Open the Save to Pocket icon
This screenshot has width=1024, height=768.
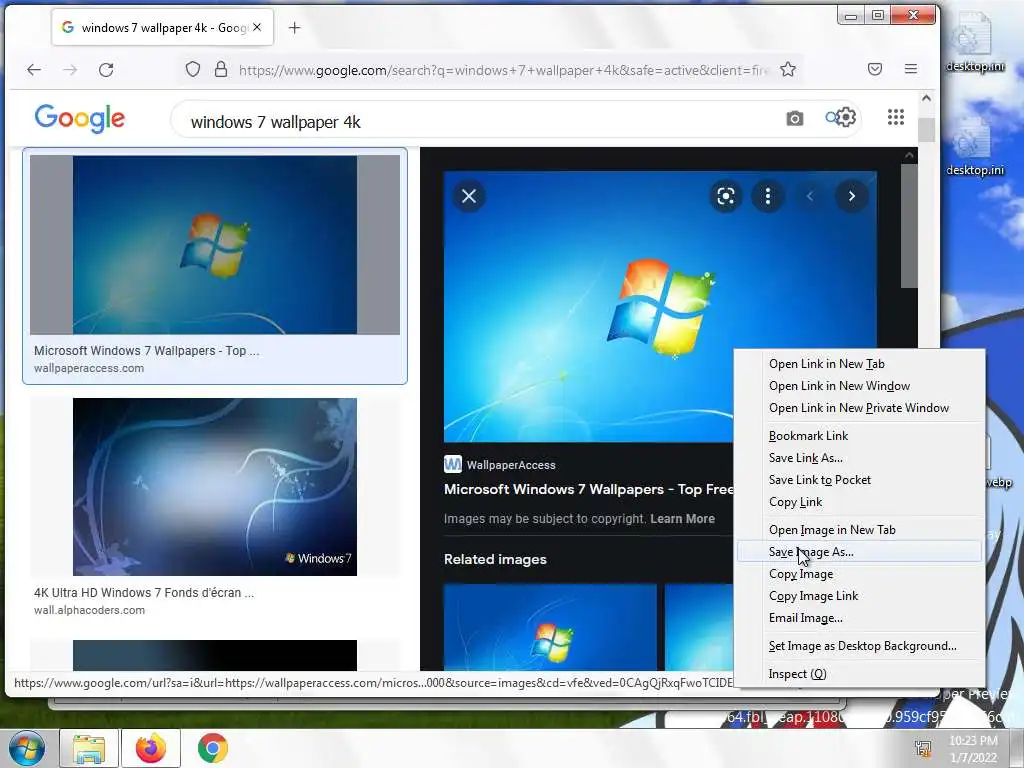tap(875, 69)
